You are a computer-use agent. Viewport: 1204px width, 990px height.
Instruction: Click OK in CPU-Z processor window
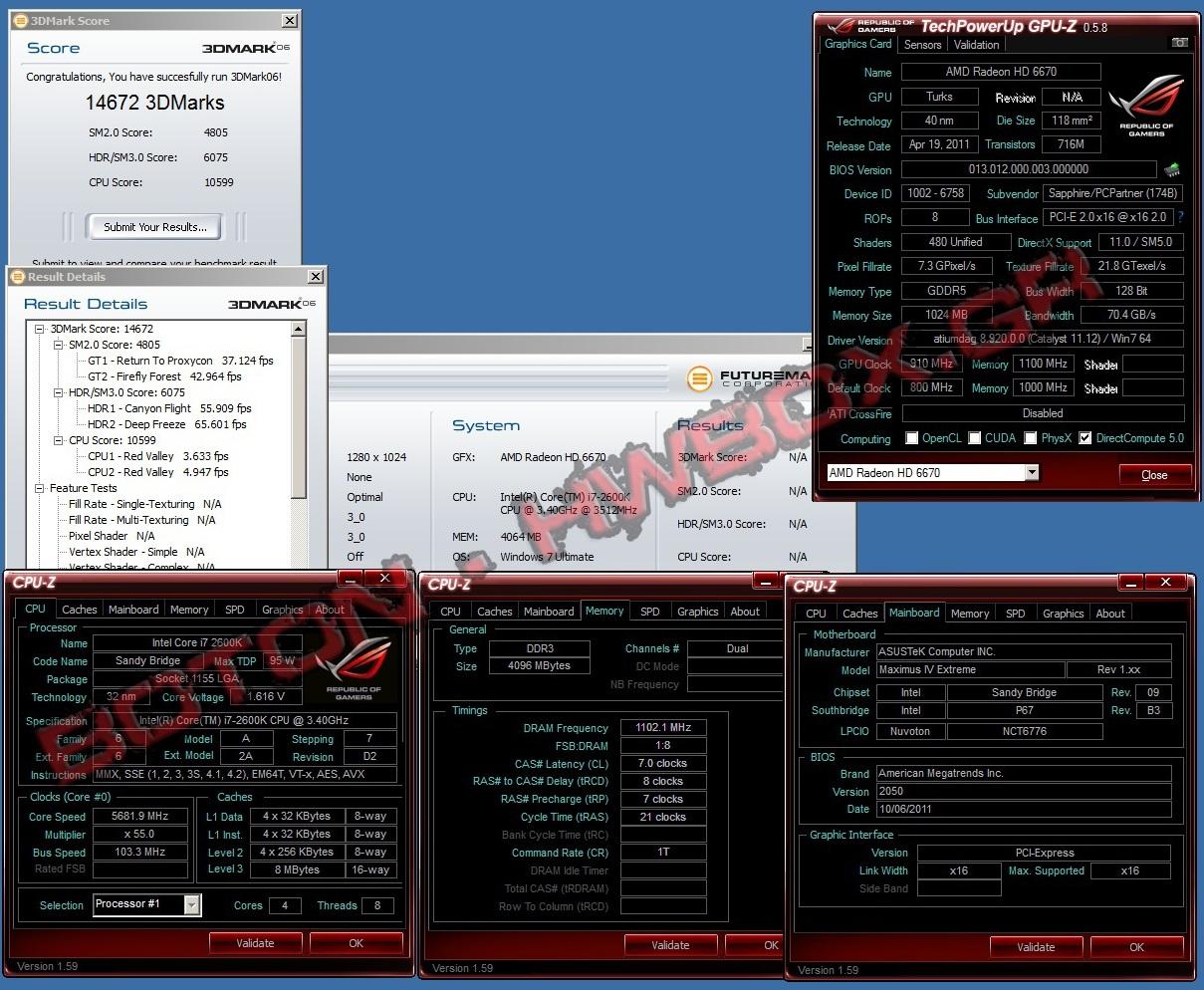[x=356, y=943]
